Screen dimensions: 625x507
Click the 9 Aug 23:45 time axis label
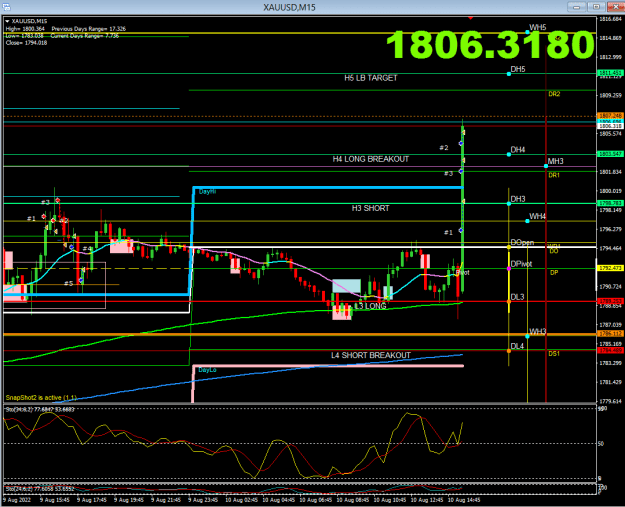pyautogui.click(x=203, y=500)
